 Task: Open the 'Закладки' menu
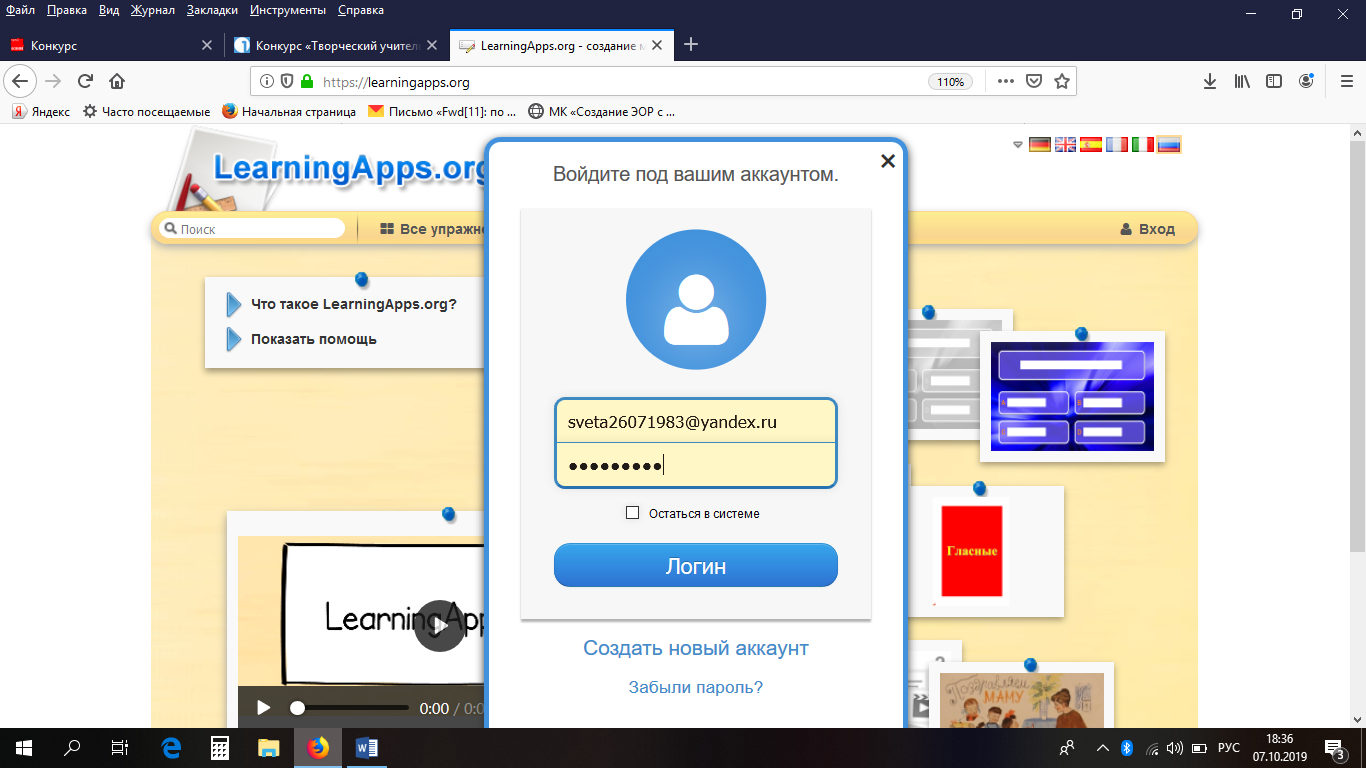[x=212, y=10]
